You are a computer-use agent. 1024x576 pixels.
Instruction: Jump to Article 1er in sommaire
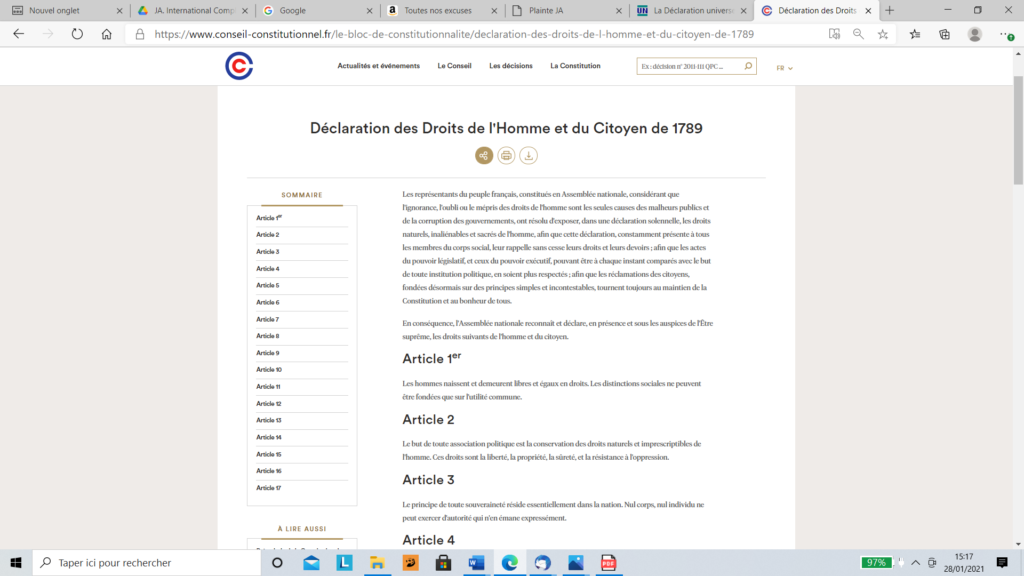coord(269,217)
